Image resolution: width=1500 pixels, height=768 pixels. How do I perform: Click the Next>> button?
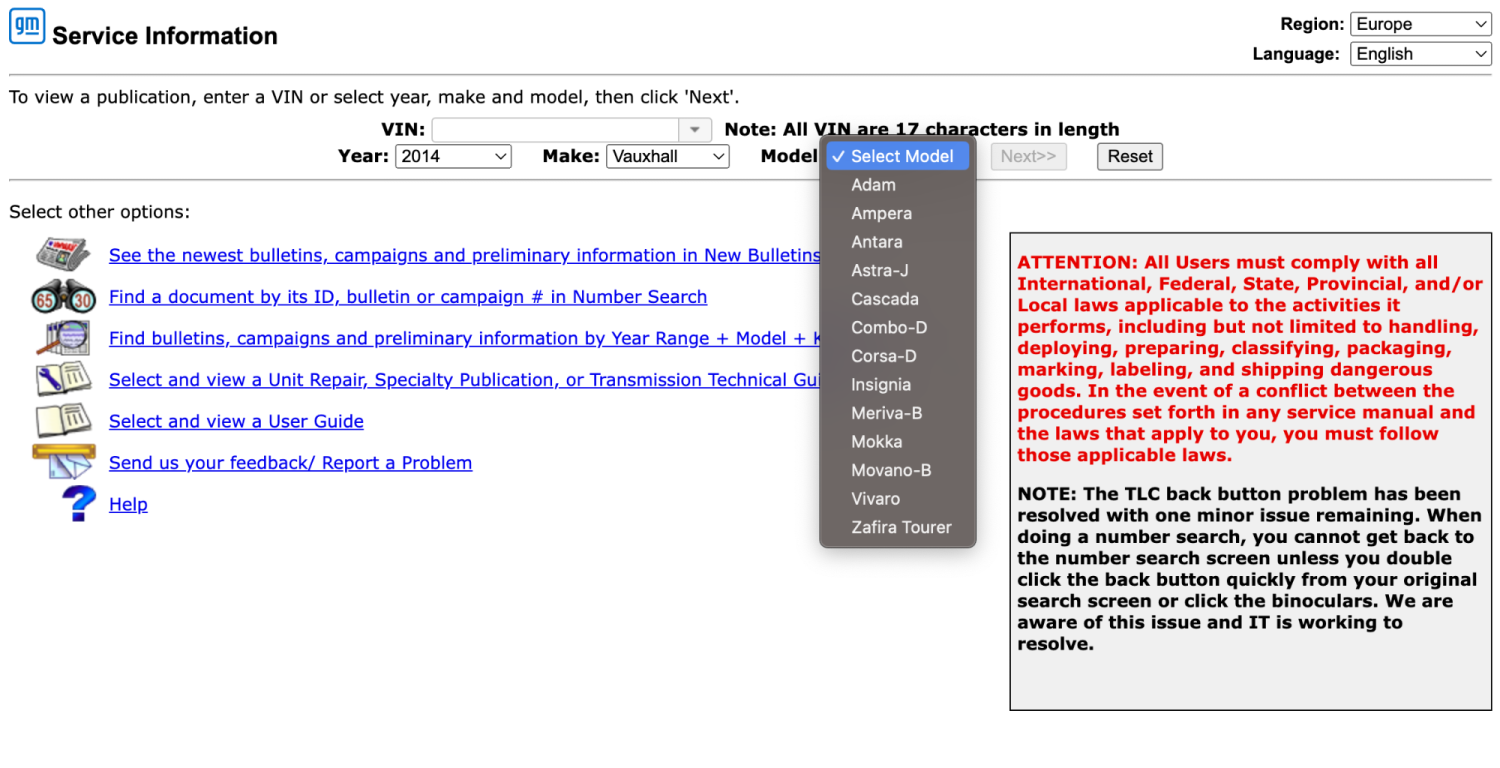point(1028,156)
